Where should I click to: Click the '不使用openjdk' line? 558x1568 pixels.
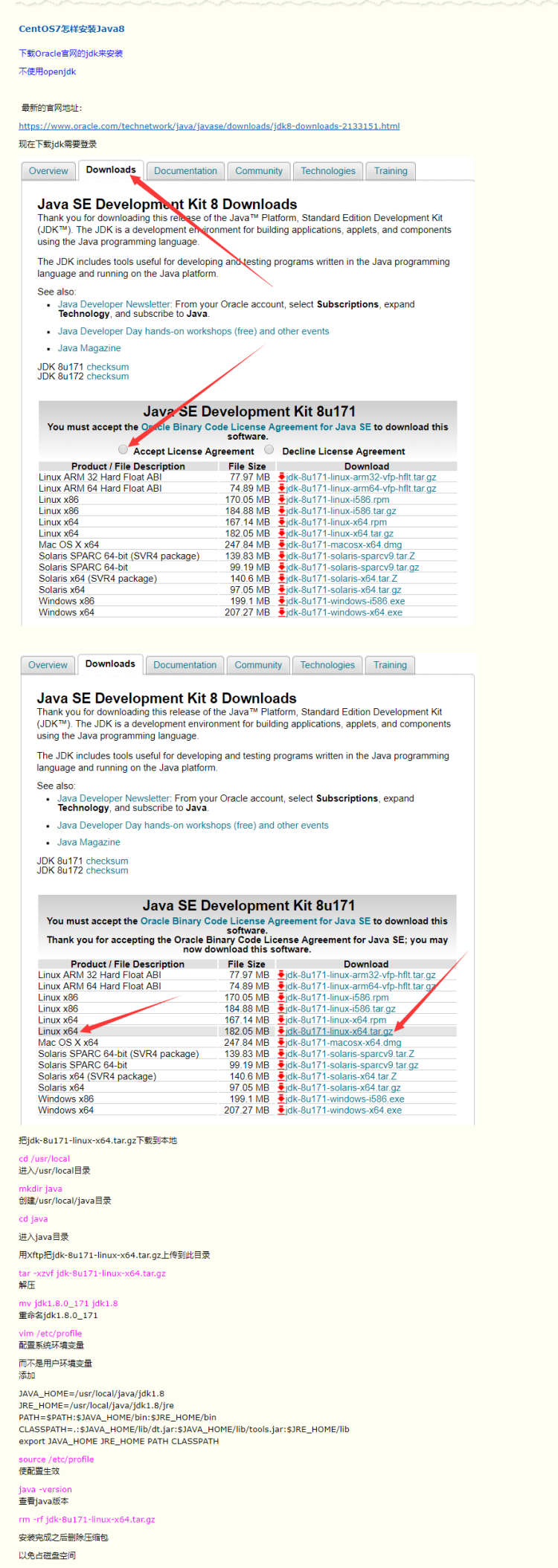pyautogui.click(x=48, y=71)
